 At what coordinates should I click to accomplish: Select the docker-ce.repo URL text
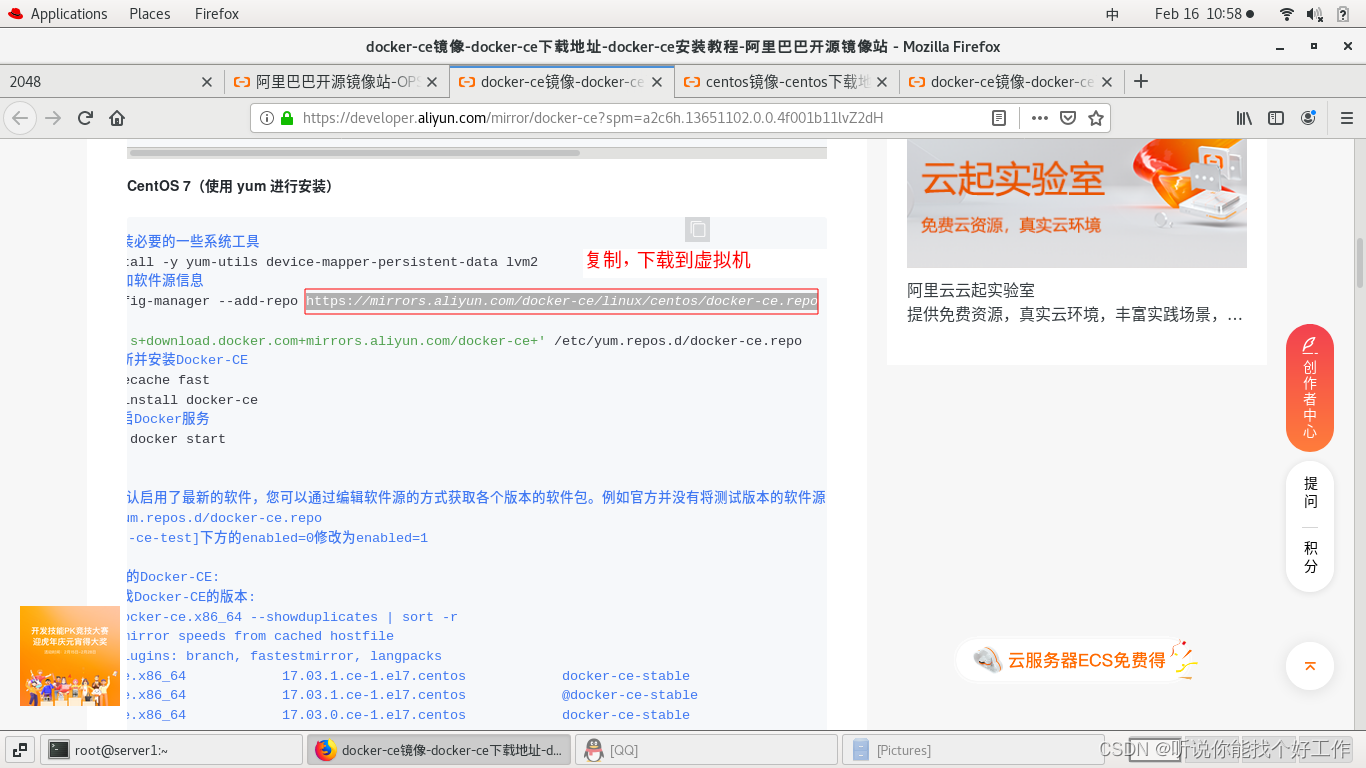(x=562, y=301)
